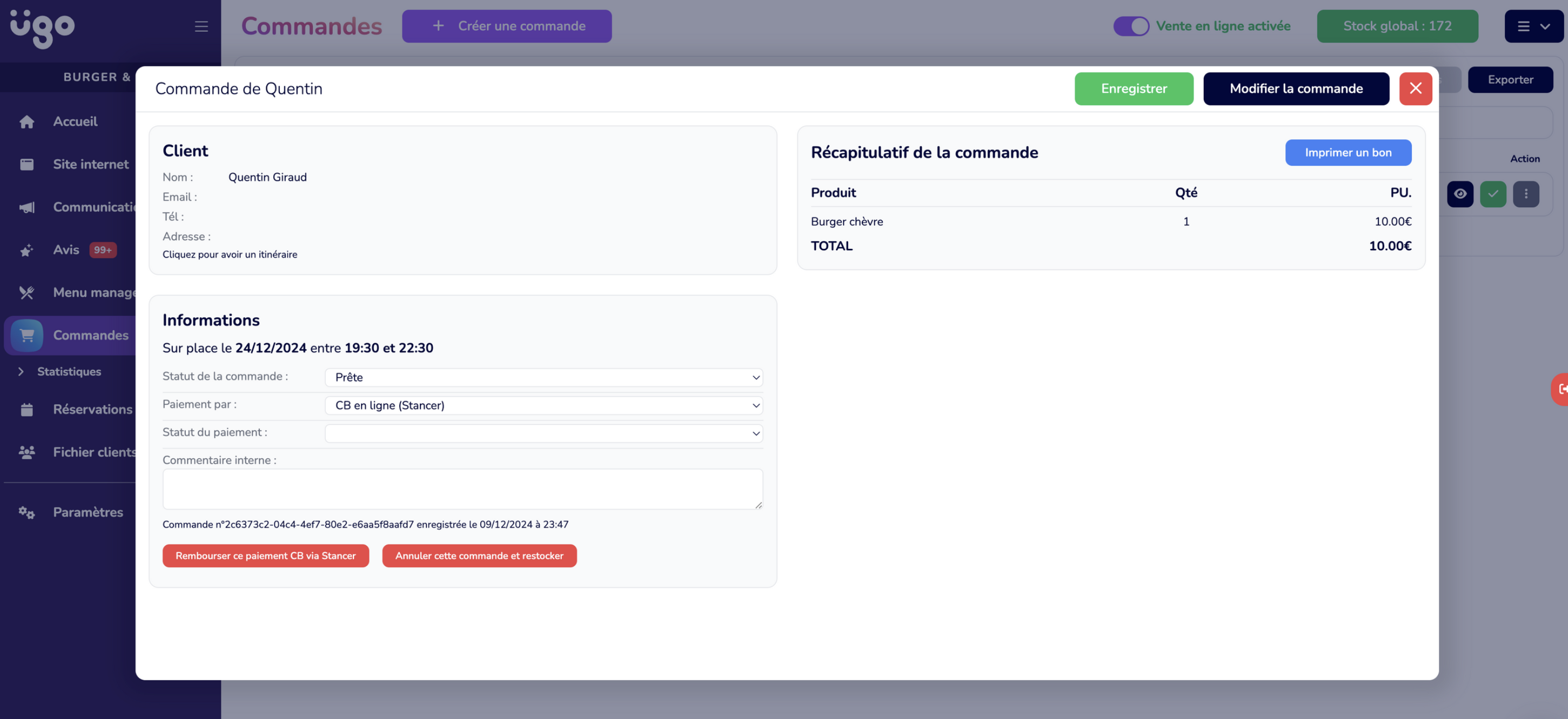
Task: Click the Menu manager utensils icon
Action: [x=26, y=293]
